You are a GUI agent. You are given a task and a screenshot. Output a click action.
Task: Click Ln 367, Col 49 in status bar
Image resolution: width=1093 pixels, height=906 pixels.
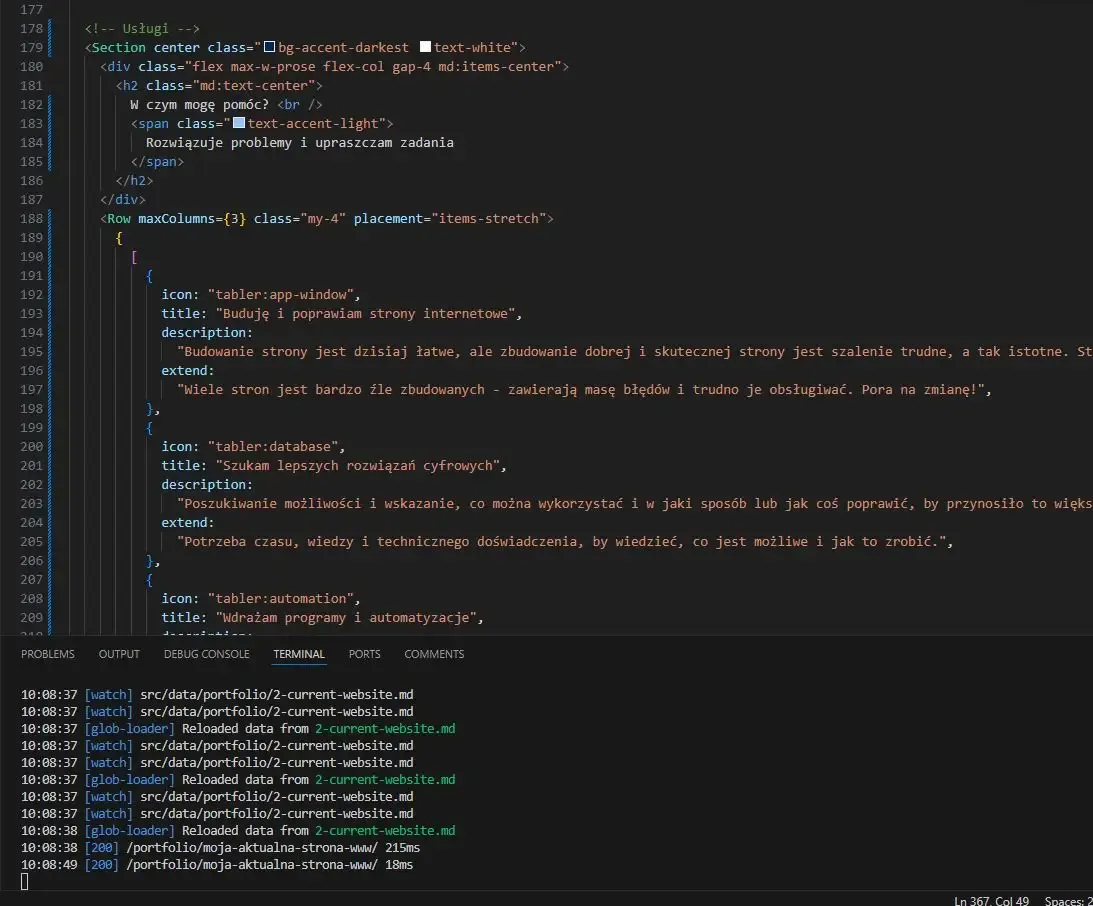coord(990,900)
